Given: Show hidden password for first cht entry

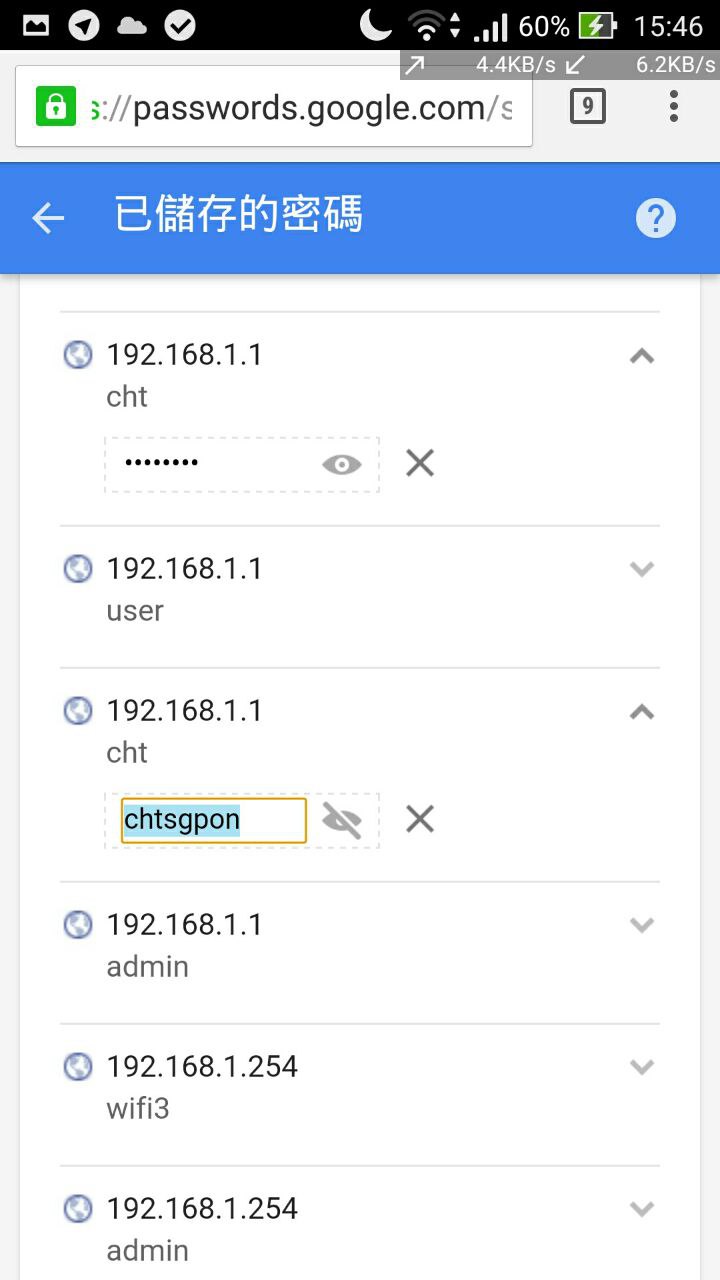Looking at the screenshot, I should [342, 464].
